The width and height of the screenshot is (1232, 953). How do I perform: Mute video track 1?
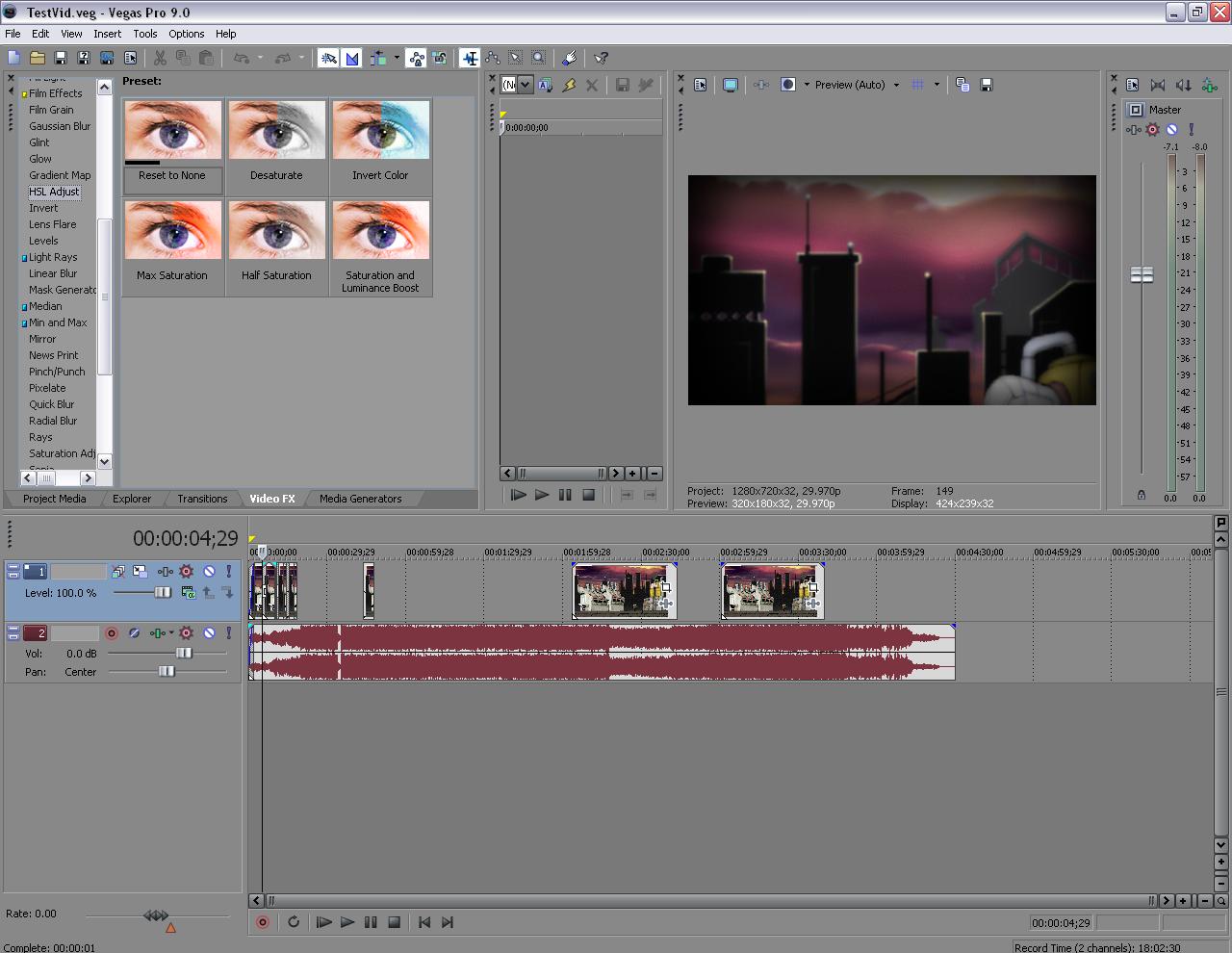click(x=209, y=571)
